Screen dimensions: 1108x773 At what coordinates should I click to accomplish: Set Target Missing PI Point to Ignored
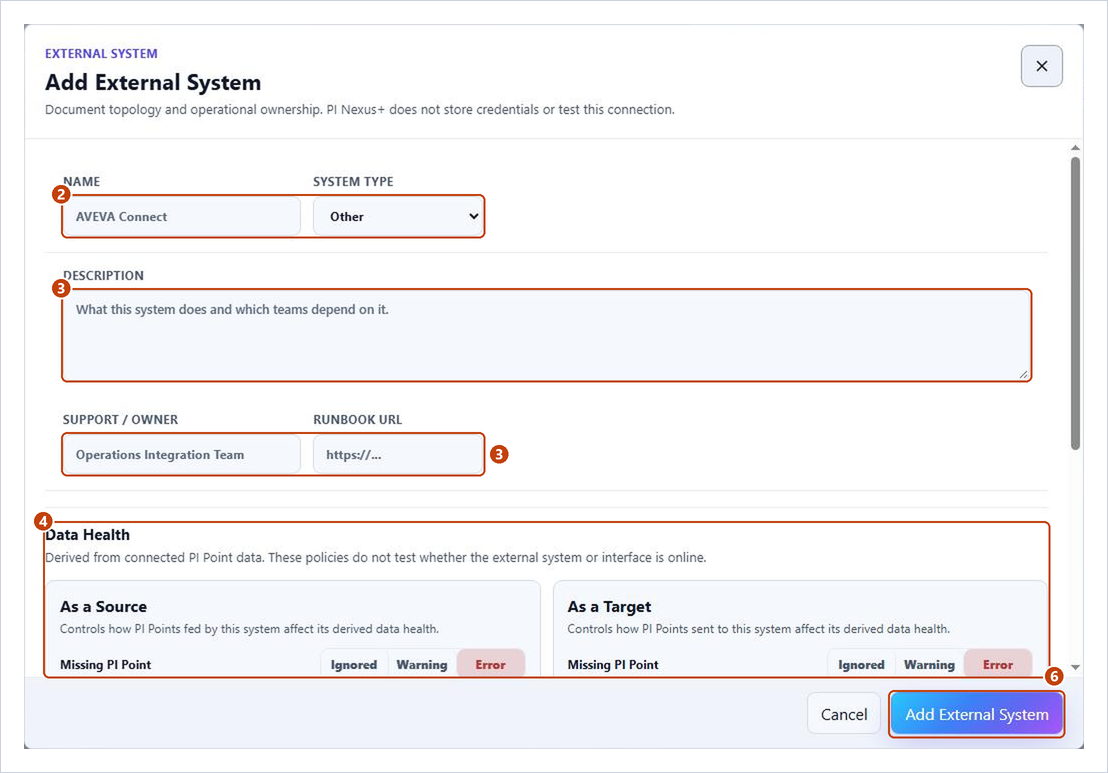(861, 664)
